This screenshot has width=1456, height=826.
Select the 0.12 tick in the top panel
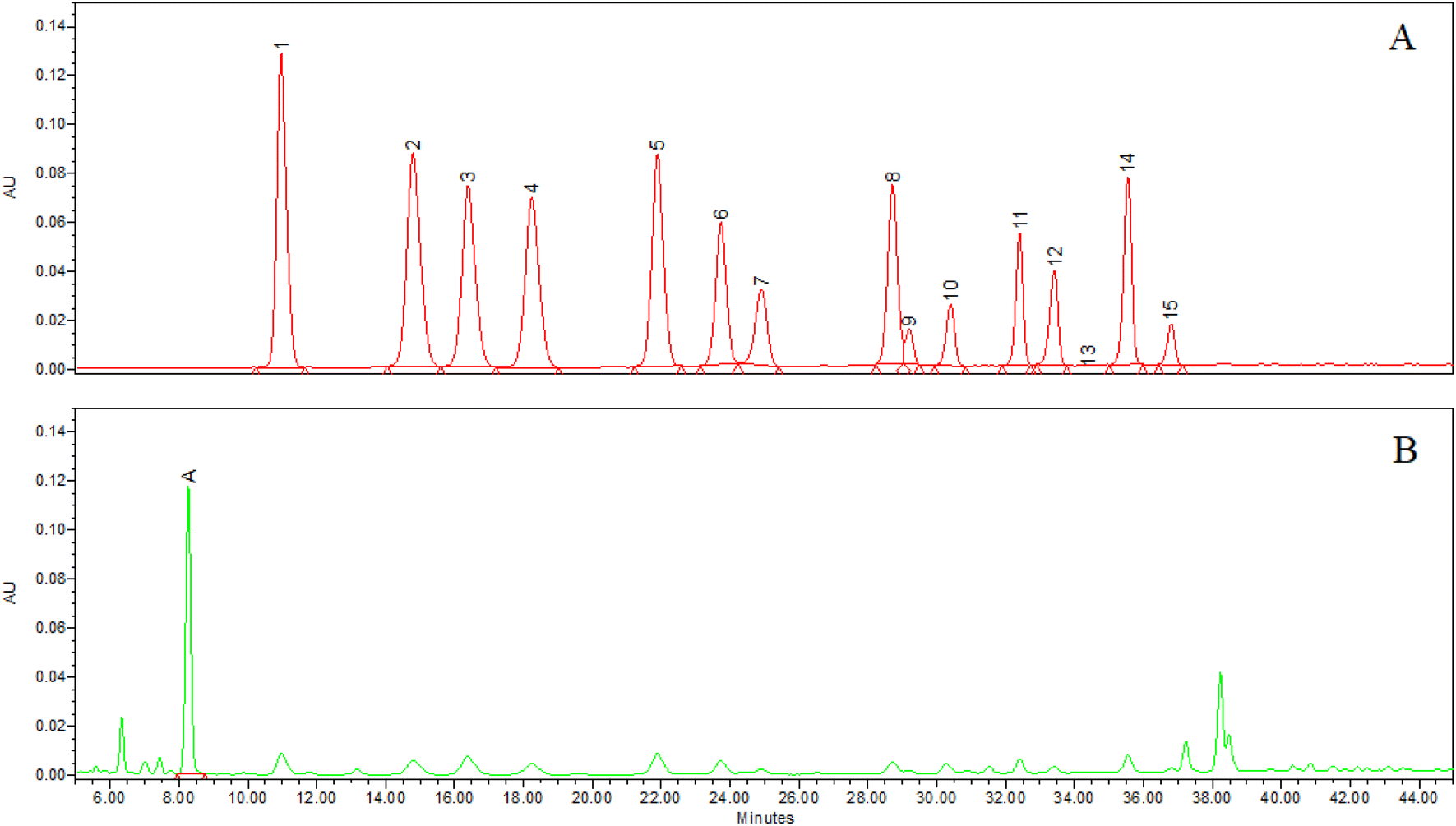tap(49, 75)
